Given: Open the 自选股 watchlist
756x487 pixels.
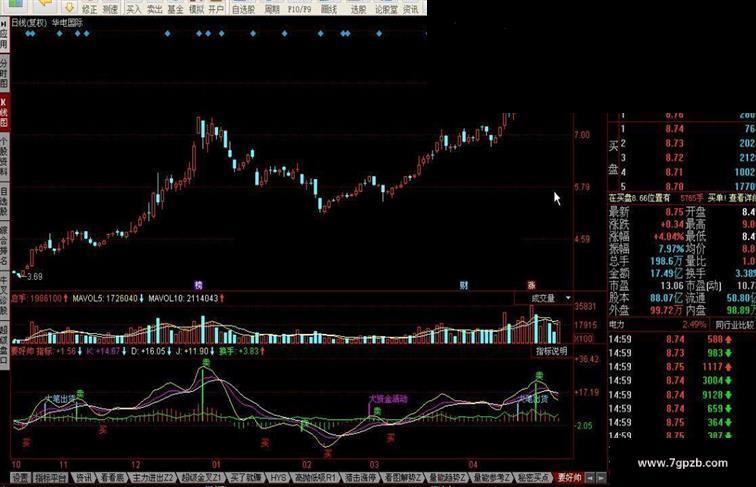Looking at the screenshot, I should tap(243, 9).
